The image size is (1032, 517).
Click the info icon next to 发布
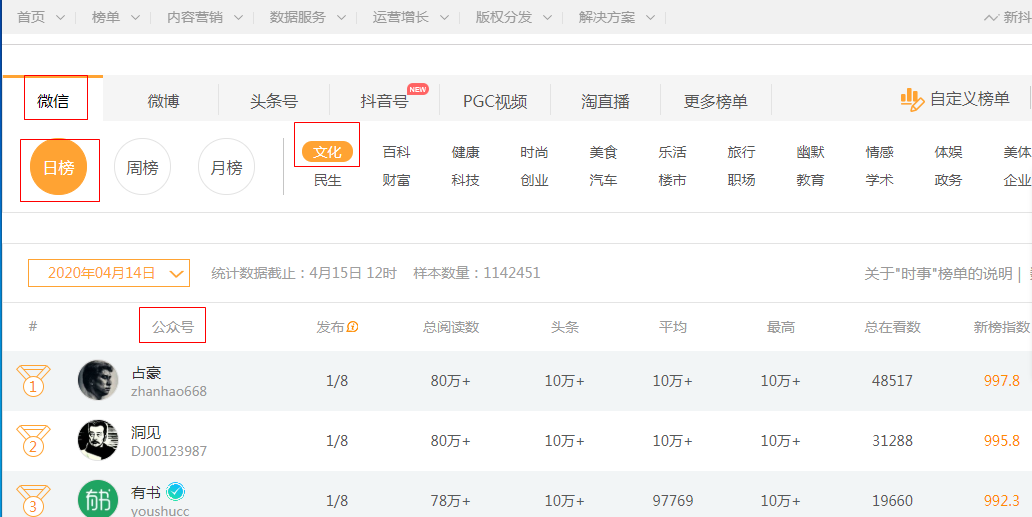(353, 326)
